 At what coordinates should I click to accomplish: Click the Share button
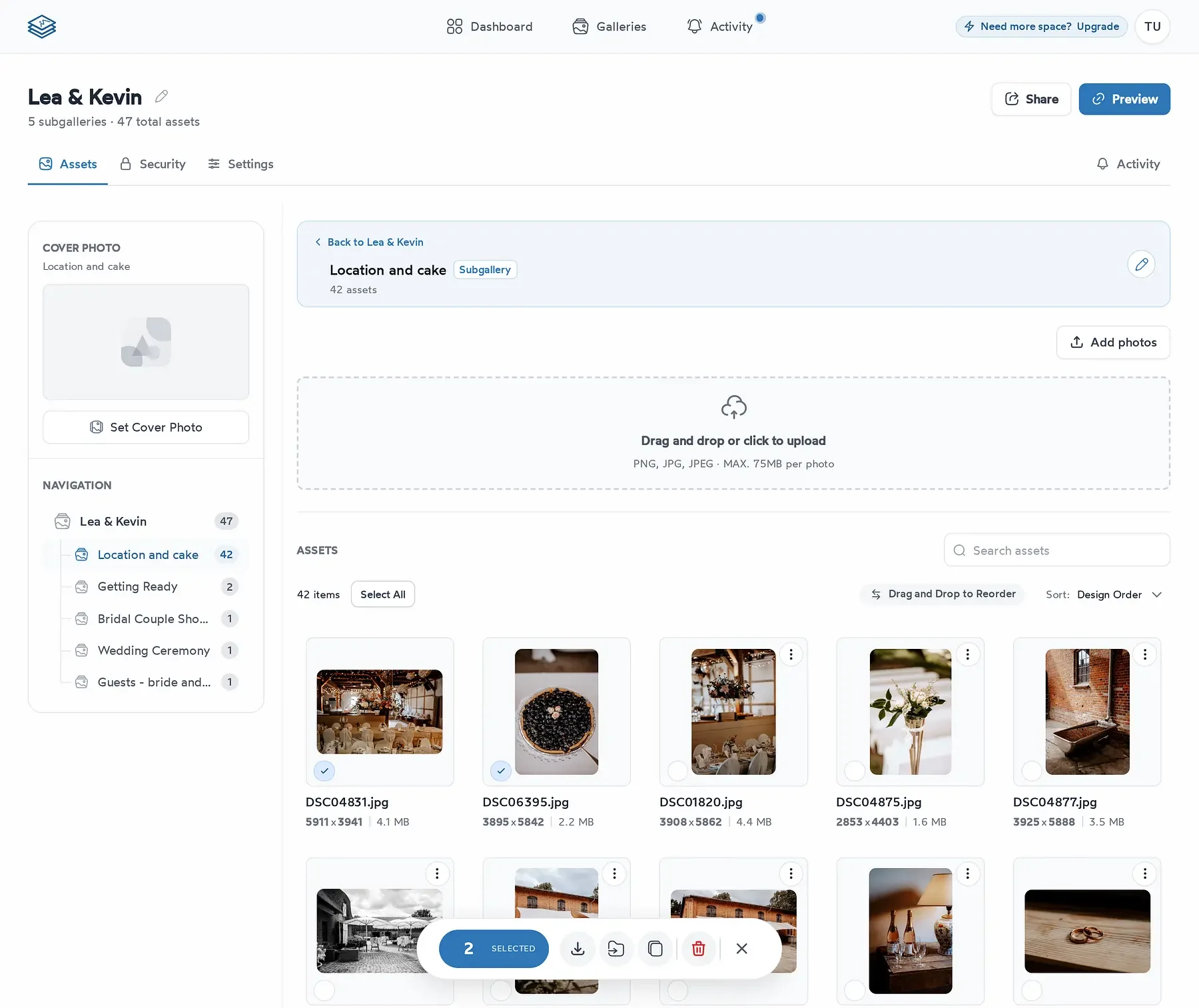point(1031,99)
